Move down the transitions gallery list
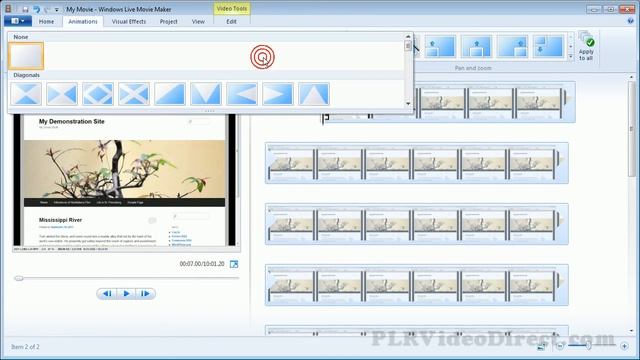Image resolution: width=640 pixels, height=360 pixels. (x=408, y=104)
